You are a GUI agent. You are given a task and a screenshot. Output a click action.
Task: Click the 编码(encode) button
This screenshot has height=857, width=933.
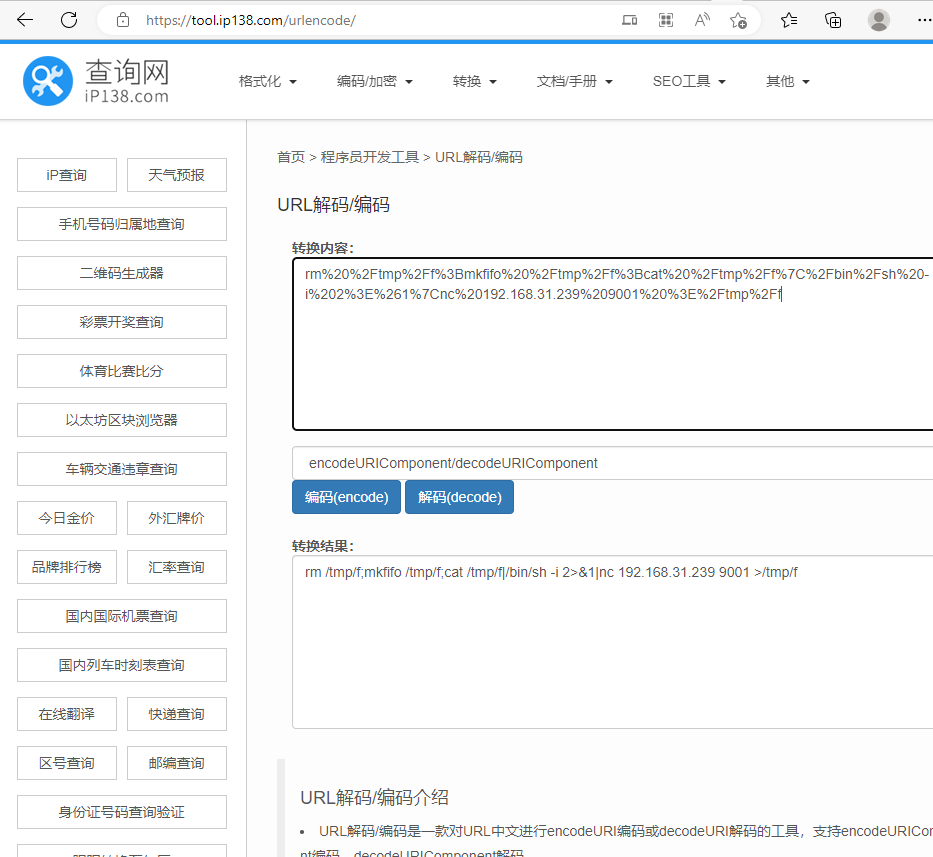pos(346,497)
